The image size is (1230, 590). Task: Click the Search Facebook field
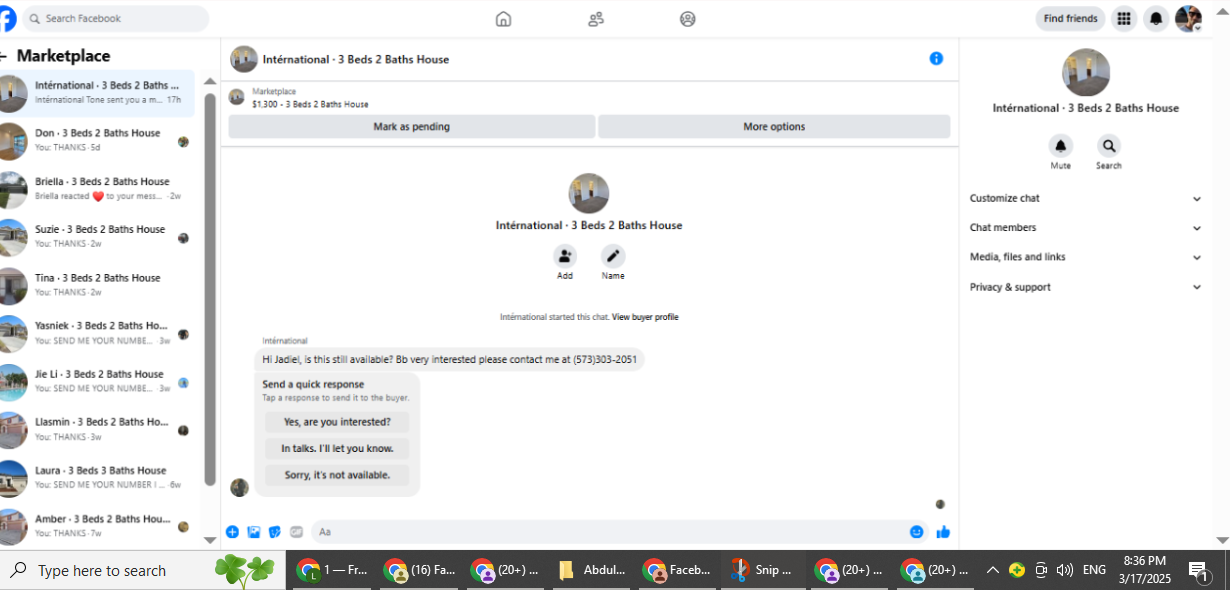coord(116,18)
